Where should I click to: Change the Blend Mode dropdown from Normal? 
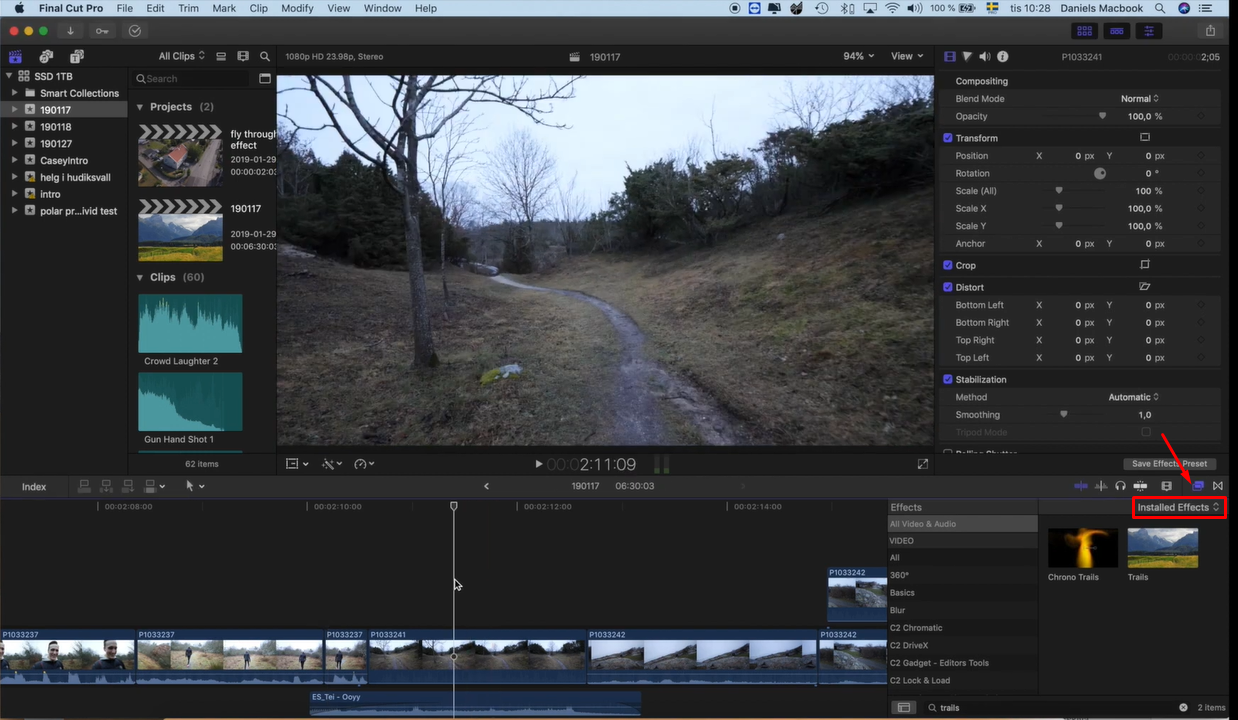pos(1141,98)
